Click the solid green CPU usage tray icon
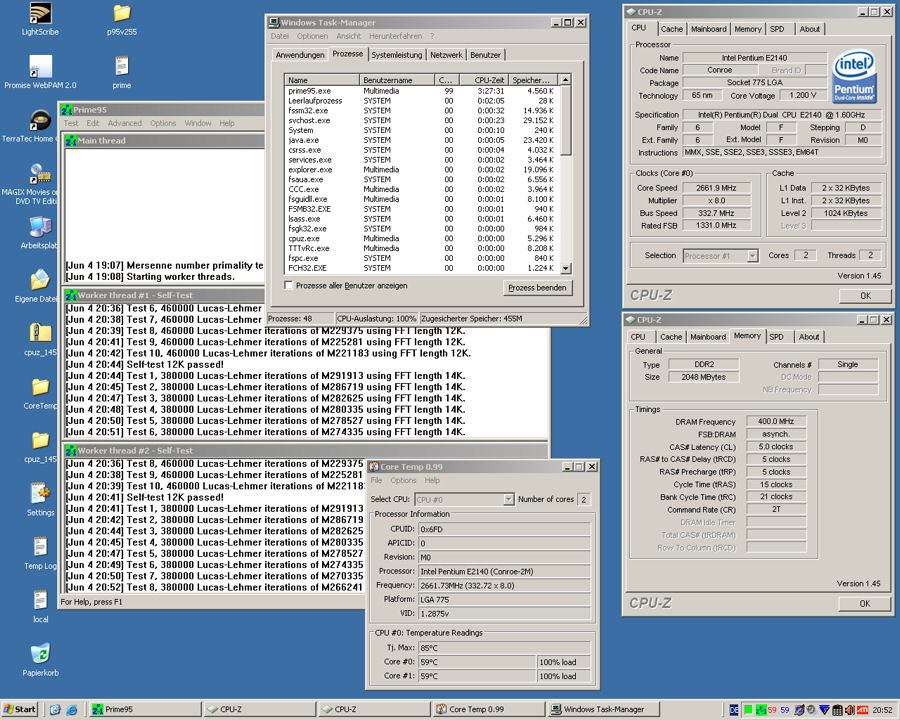 (748, 710)
